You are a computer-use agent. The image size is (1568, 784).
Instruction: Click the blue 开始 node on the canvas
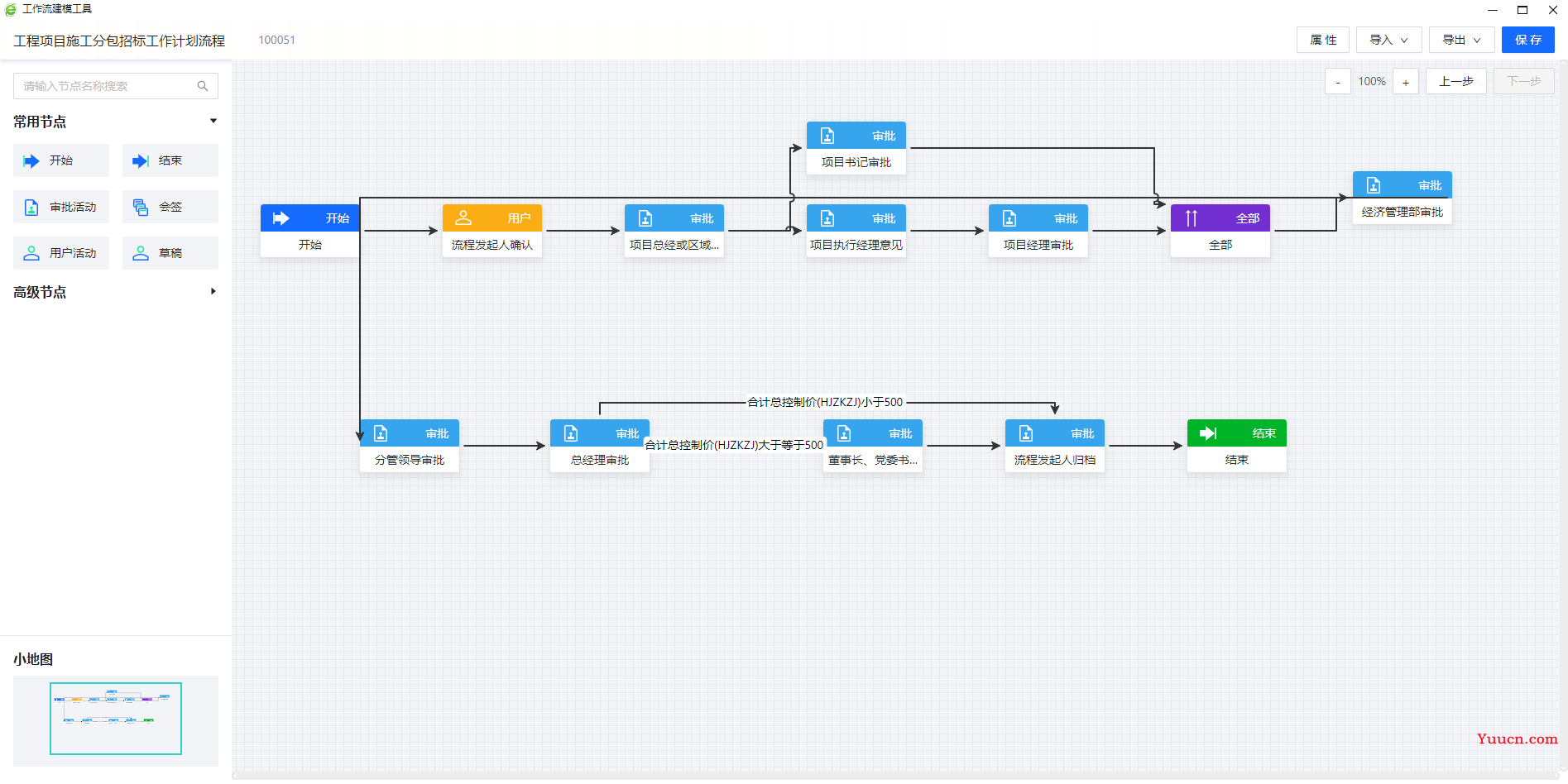point(310,231)
